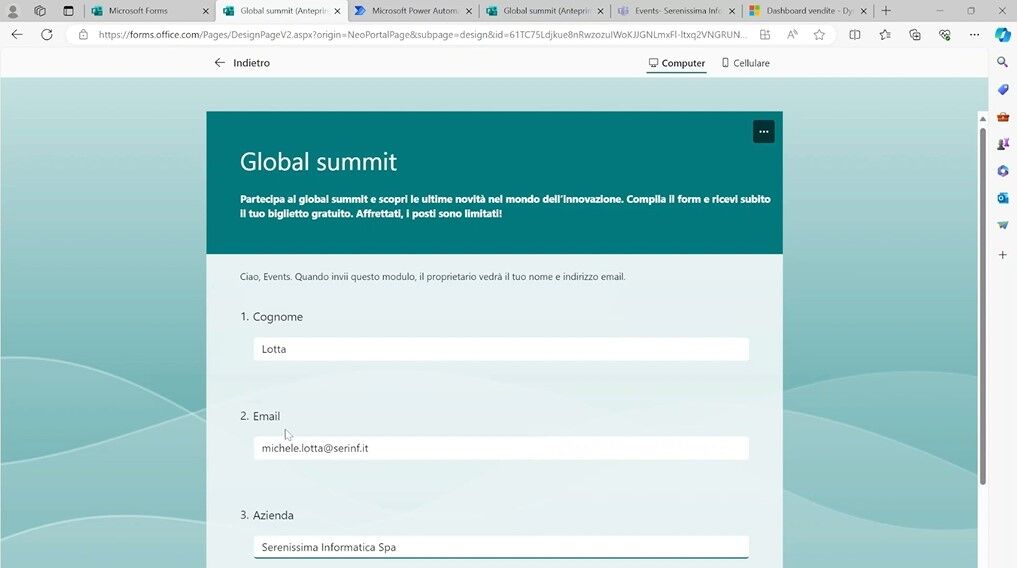Click the page vertical scrollbar
Screen dimensions: 1017x568
point(982,300)
